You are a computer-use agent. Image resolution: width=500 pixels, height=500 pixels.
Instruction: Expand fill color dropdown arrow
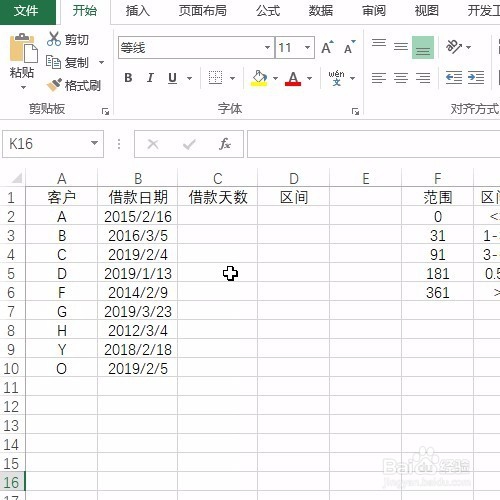tap(275, 78)
